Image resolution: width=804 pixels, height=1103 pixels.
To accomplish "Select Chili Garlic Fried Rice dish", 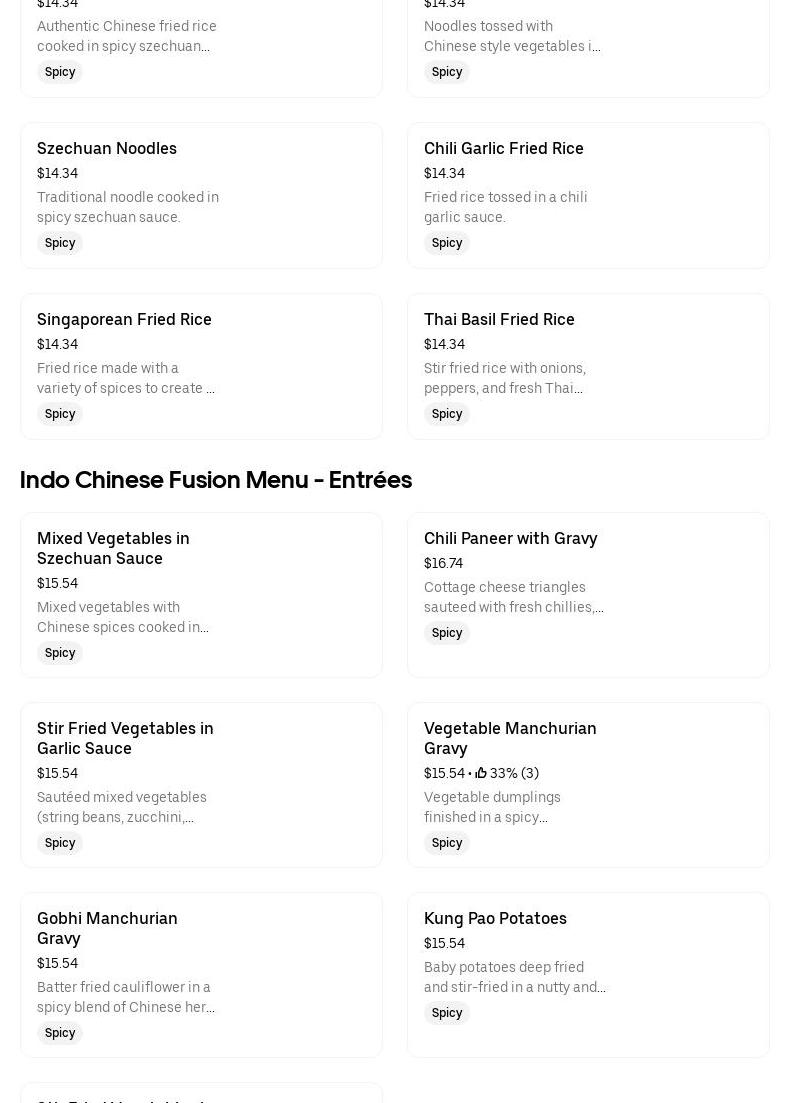I will click(503, 148).
